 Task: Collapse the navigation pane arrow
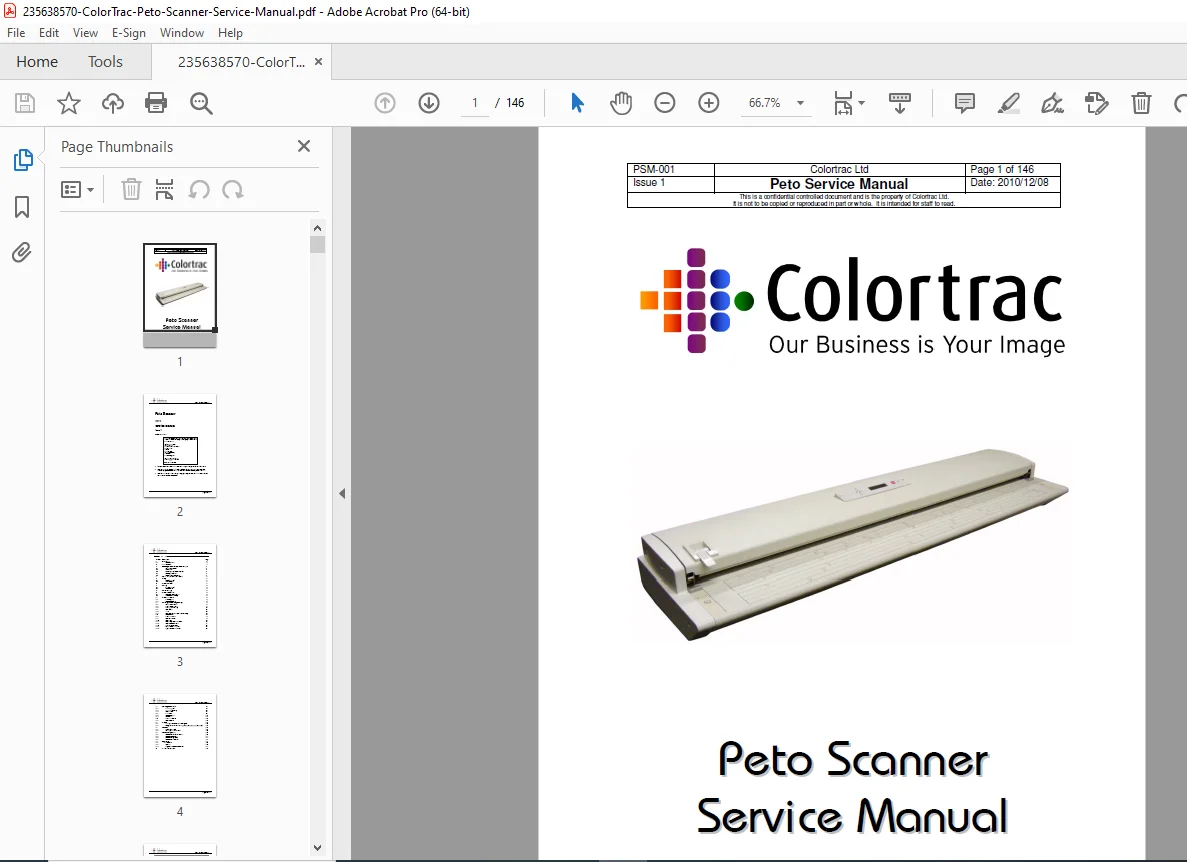pos(342,493)
